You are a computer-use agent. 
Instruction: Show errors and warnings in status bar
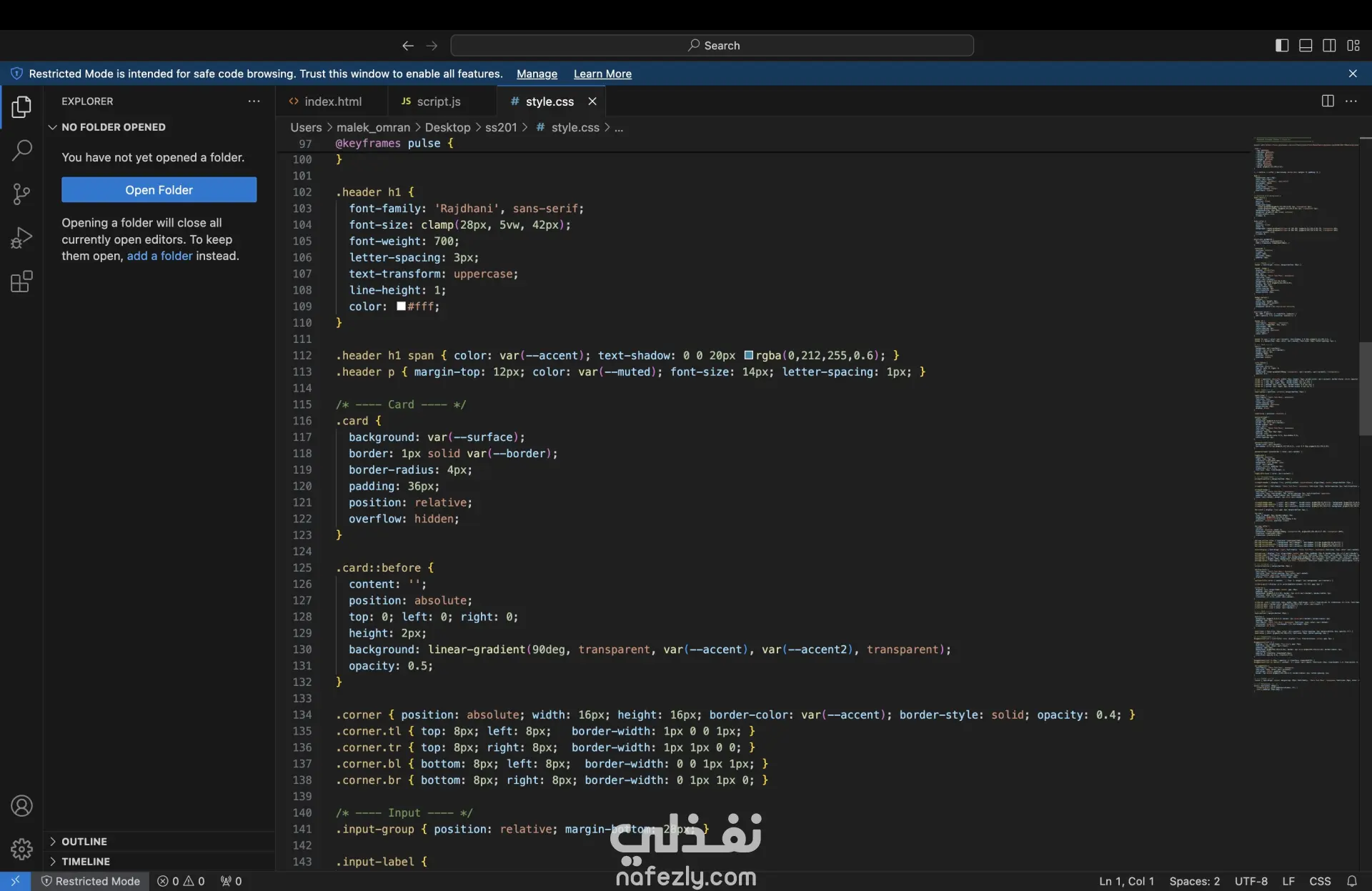[x=181, y=881]
